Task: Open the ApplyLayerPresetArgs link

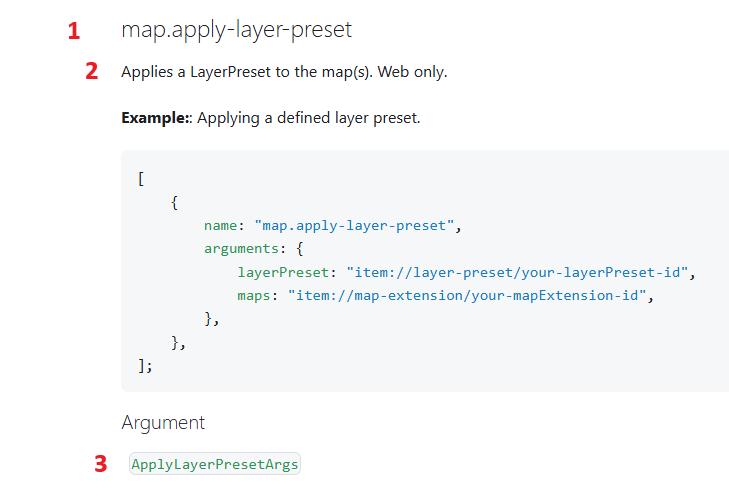Action: pyautogui.click(x=215, y=464)
